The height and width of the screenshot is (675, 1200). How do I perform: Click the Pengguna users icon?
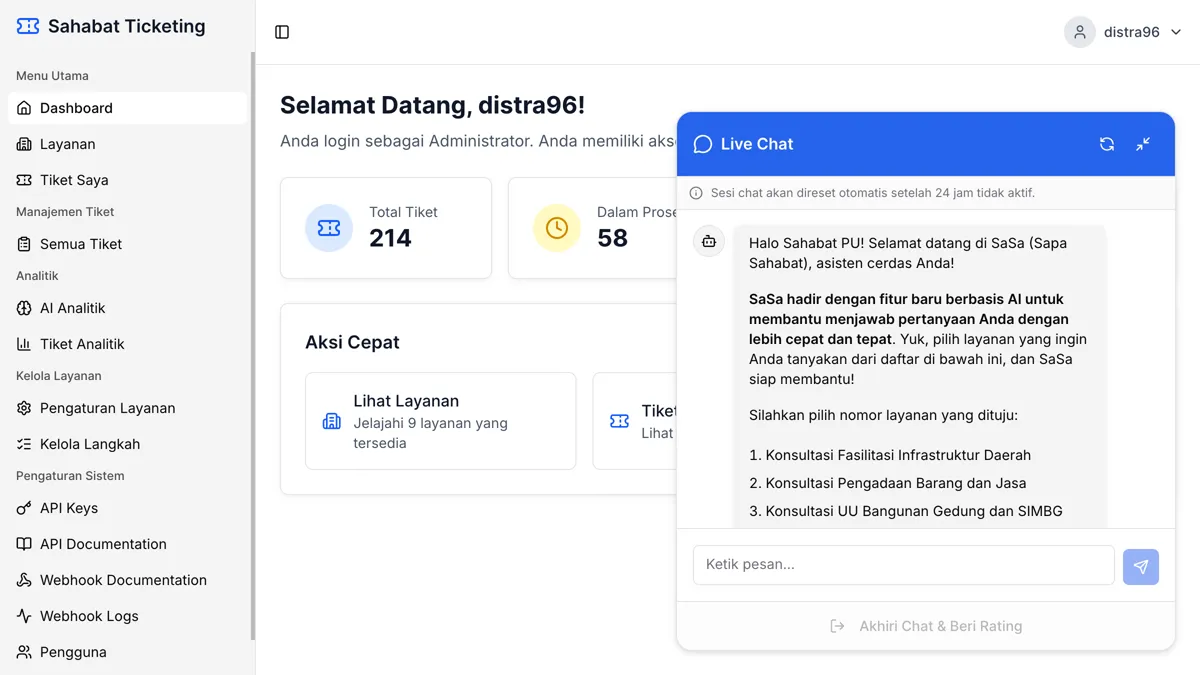[23, 651]
